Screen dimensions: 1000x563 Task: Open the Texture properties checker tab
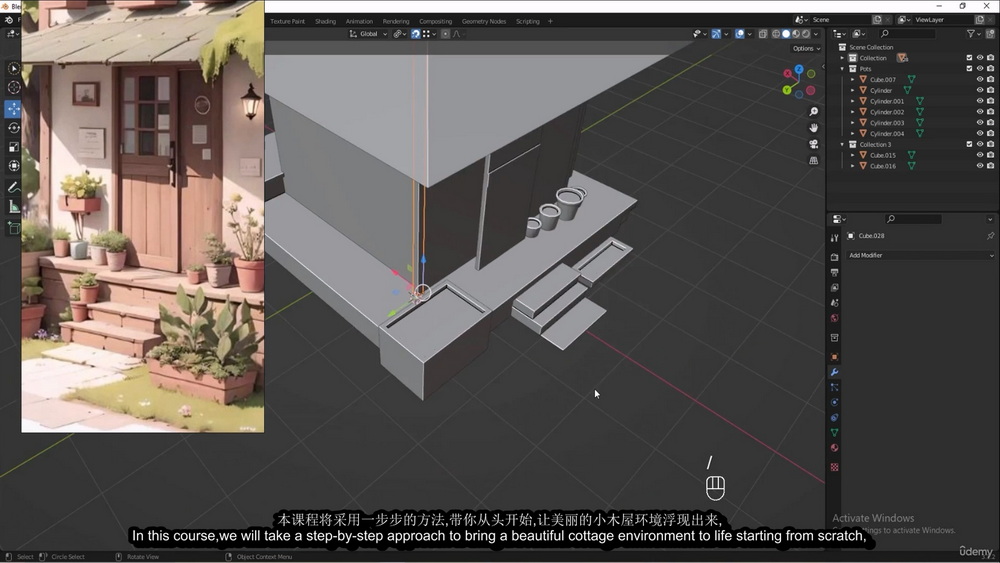point(834,467)
